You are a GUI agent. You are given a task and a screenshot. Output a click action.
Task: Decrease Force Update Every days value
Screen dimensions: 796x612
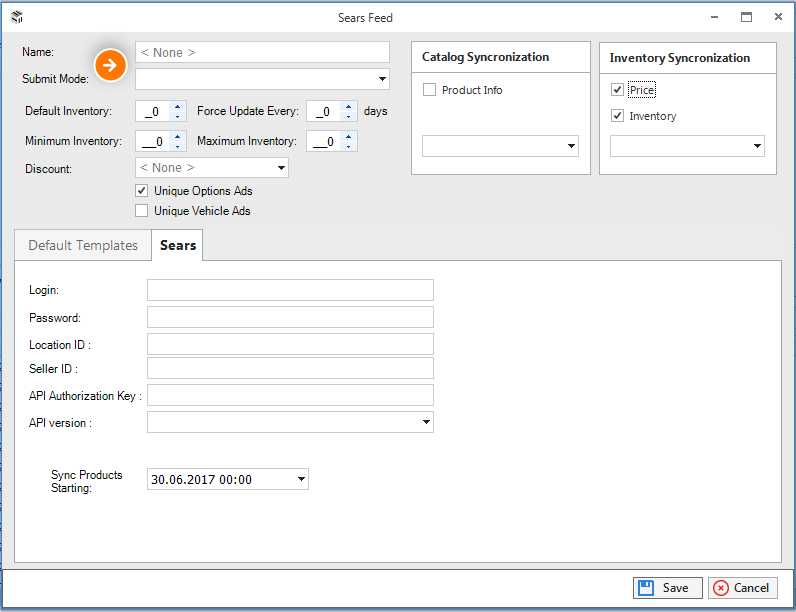(x=348, y=117)
